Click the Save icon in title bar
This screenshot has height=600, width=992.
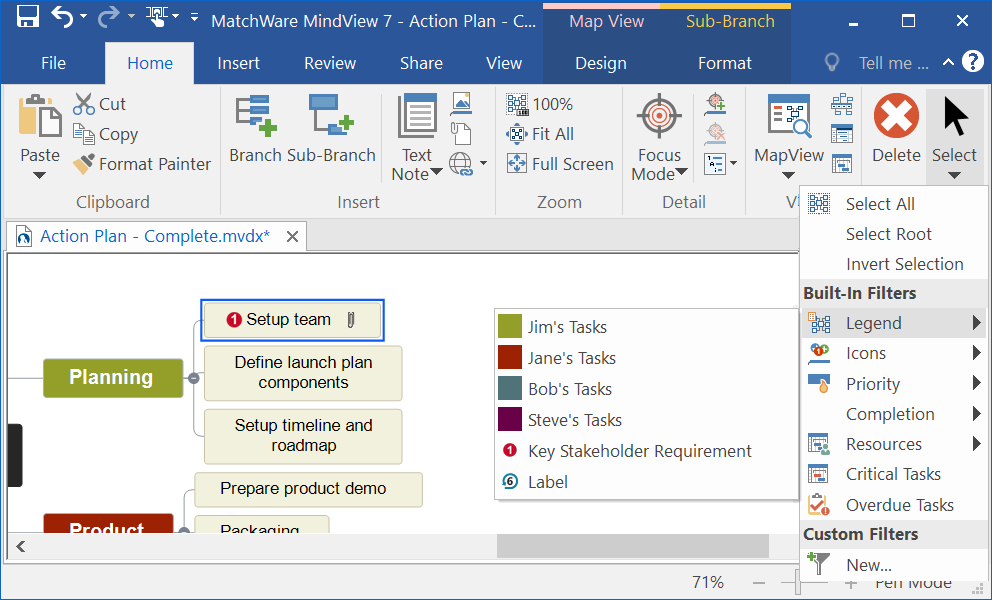point(28,17)
